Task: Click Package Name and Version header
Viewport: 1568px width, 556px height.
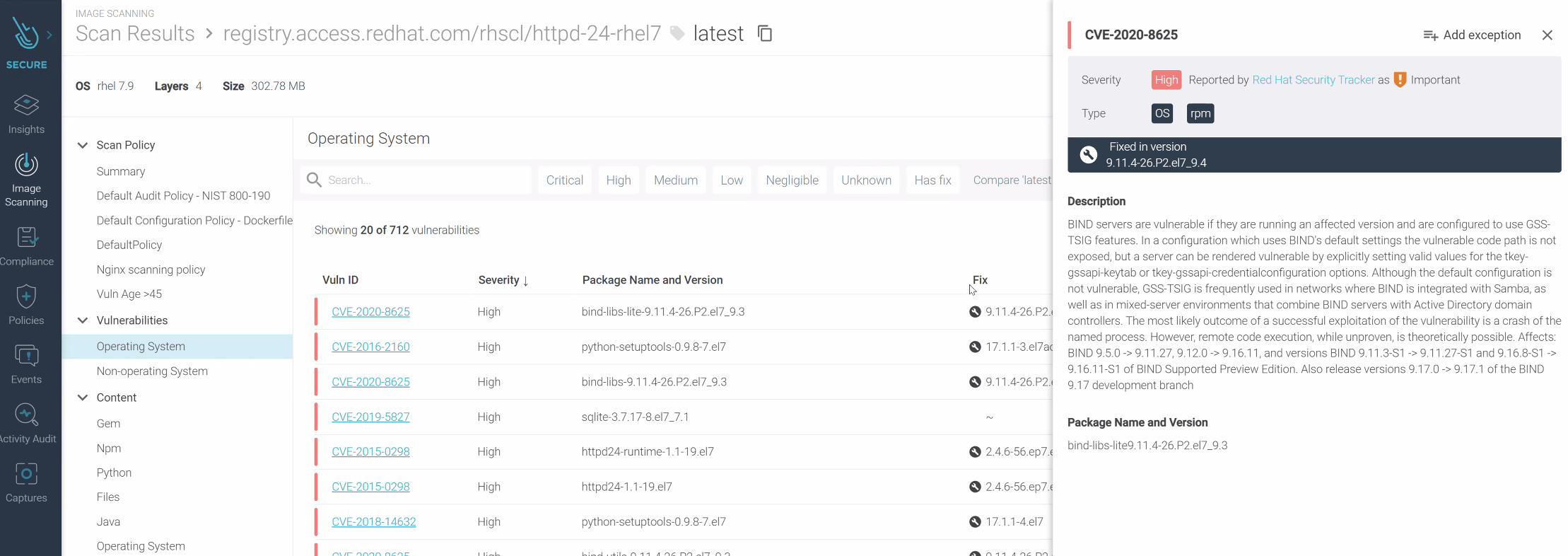Action: (653, 280)
